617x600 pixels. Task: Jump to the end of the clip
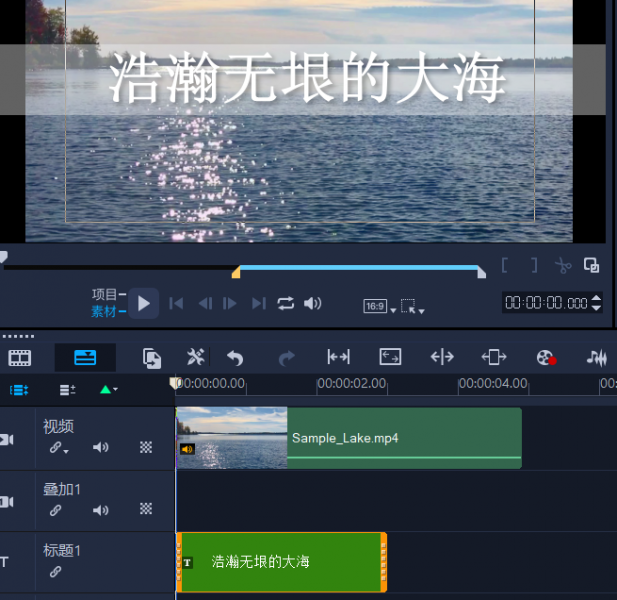click(x=259, y=303)
